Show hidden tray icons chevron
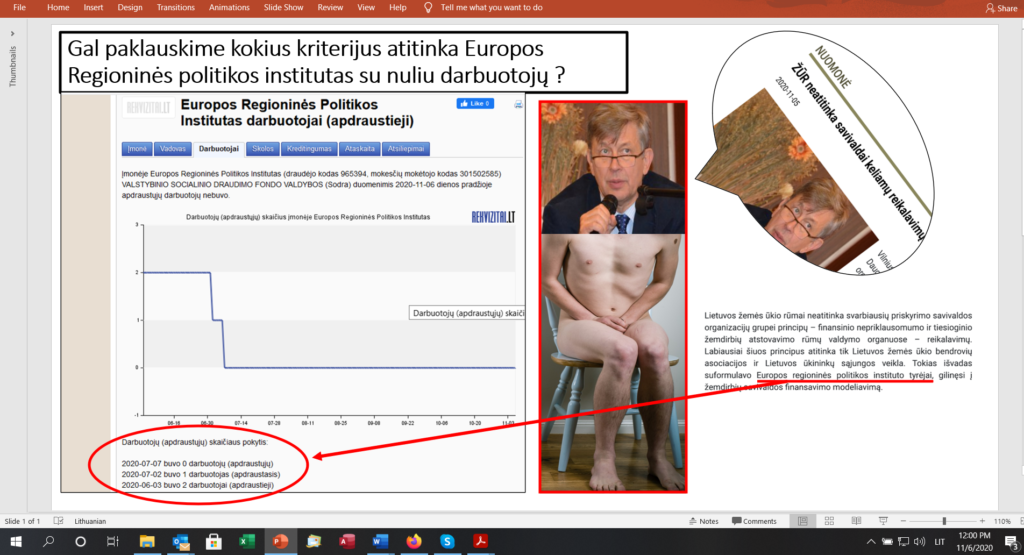 871,541
